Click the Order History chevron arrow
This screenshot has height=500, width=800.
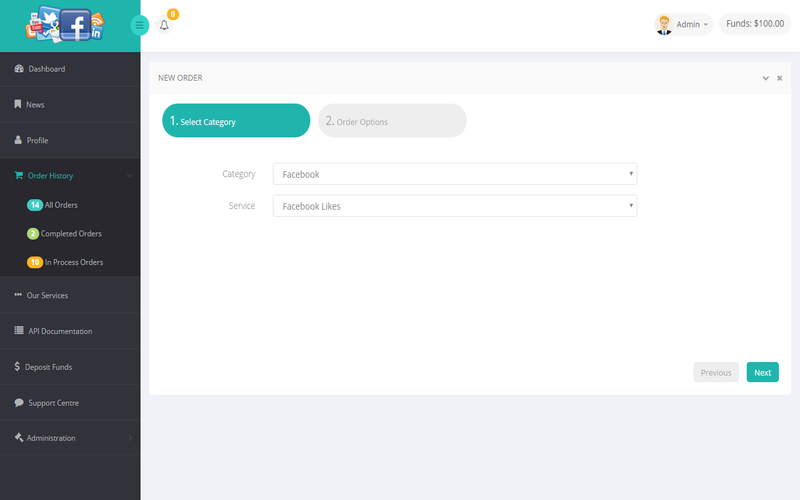pyautogui.click(x=129, y=176)
